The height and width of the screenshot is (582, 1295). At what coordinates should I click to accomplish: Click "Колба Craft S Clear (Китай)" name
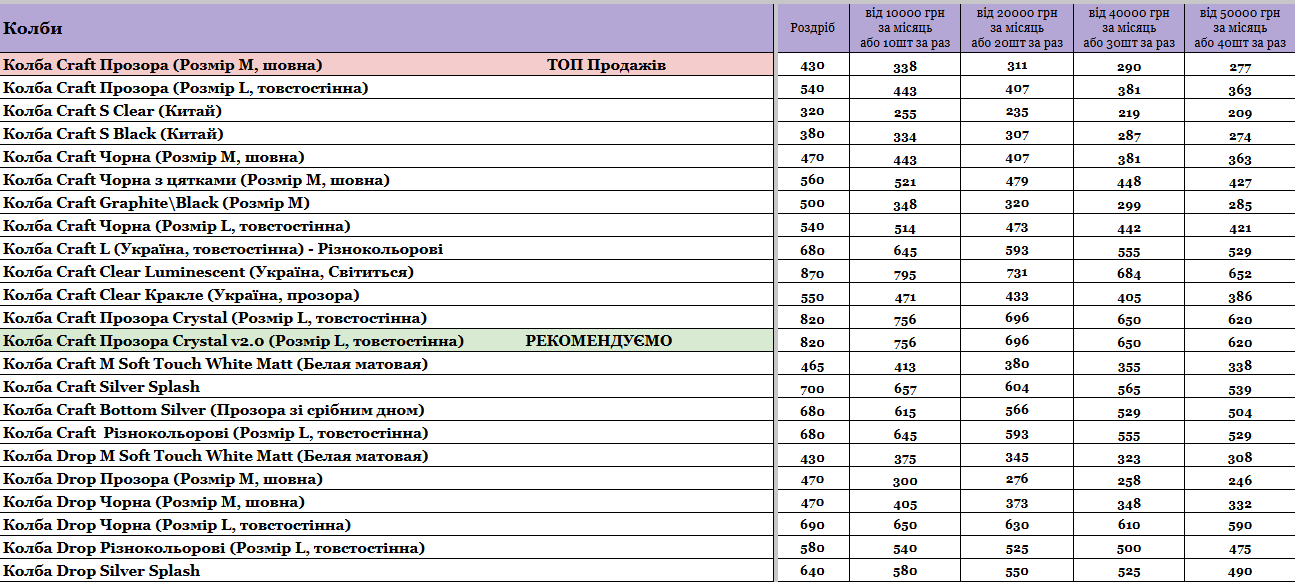coord(113,111)
